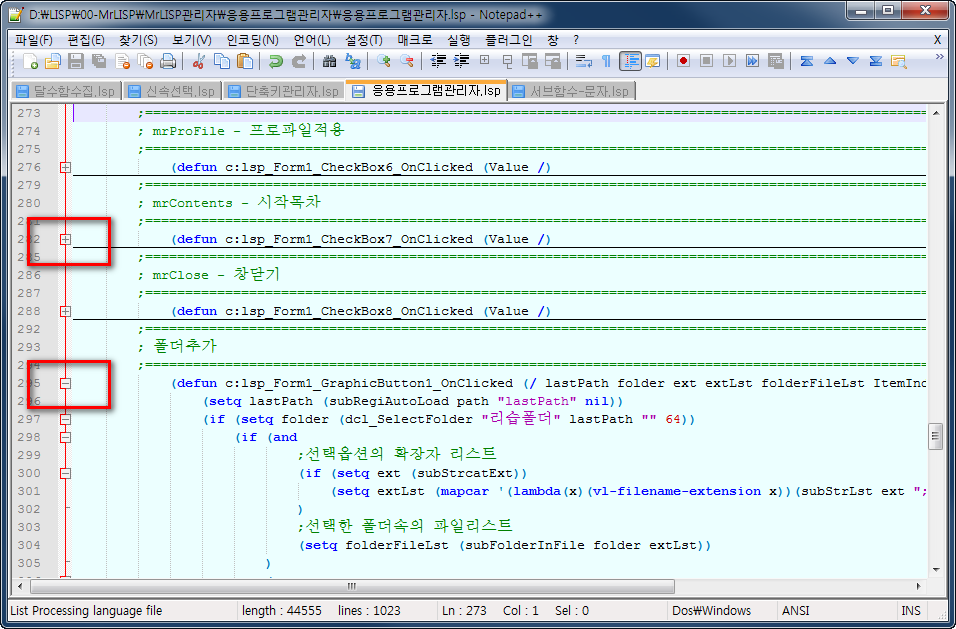Open Find with the binoculars icon
The width and height of the screenshot is (956, 629).
[329, 62]
